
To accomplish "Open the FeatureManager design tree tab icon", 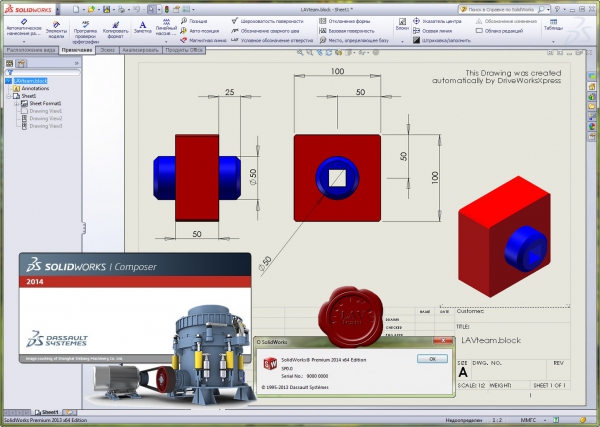I will coord(10,63).
